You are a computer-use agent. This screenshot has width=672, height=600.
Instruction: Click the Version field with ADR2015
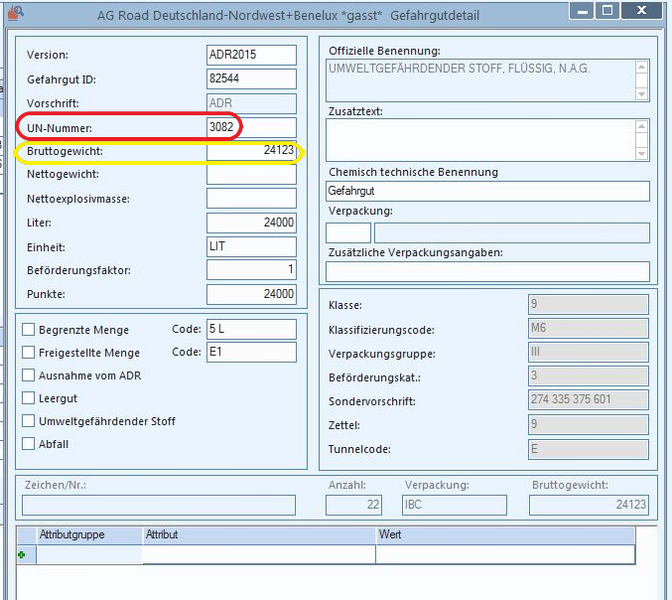pyautogui.click(x=252, y=55)
